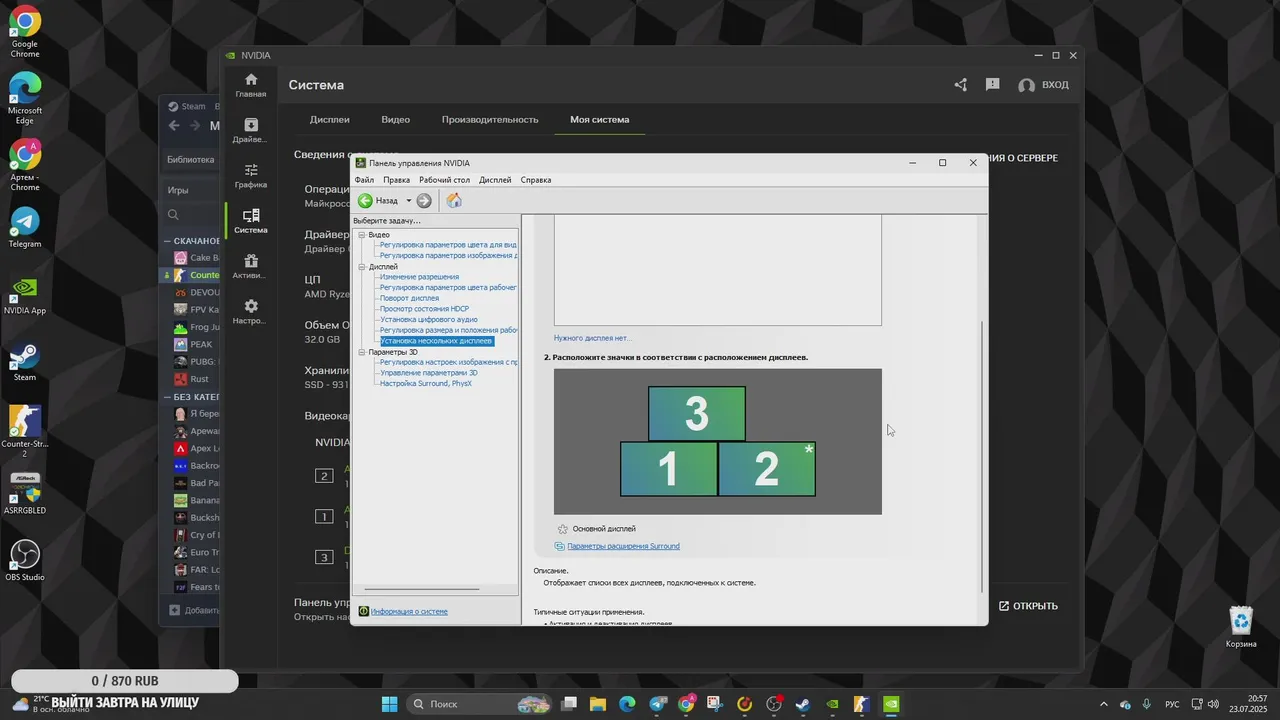The width and height of the screenshot is (1280, 720).
Task: Open the Главная home section in NVIDIA app
Action: click(251, 85)
